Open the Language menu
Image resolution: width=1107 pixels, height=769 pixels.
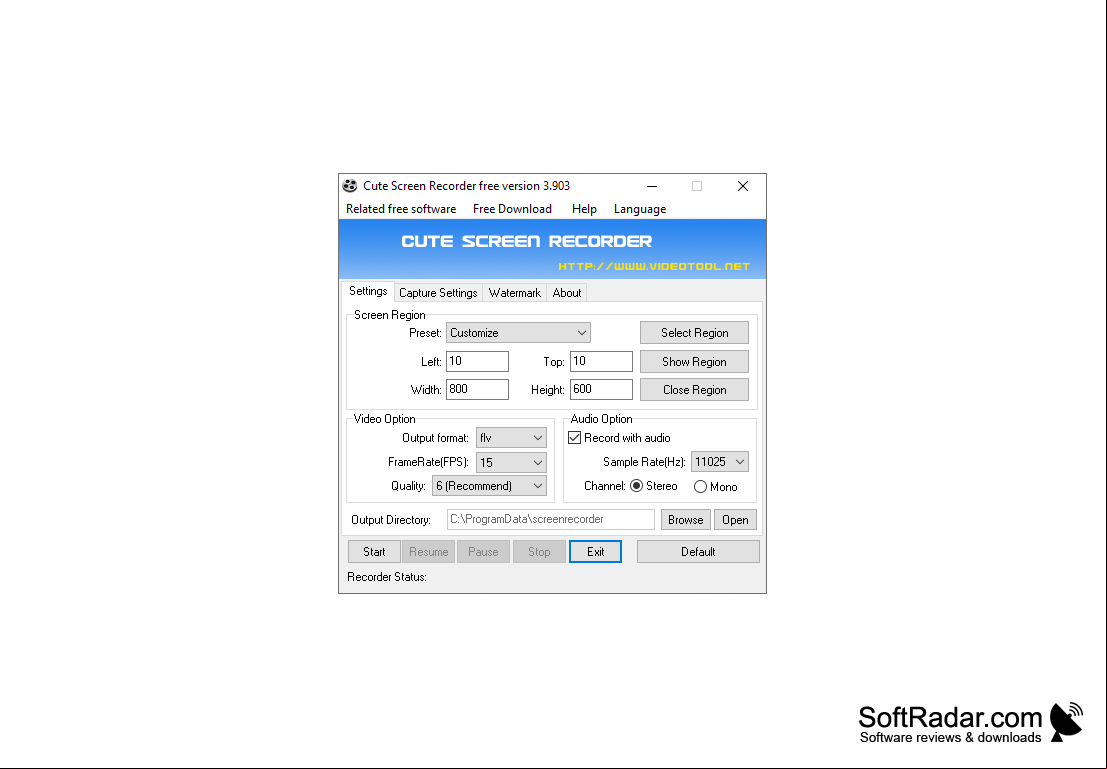click(640, 209)
